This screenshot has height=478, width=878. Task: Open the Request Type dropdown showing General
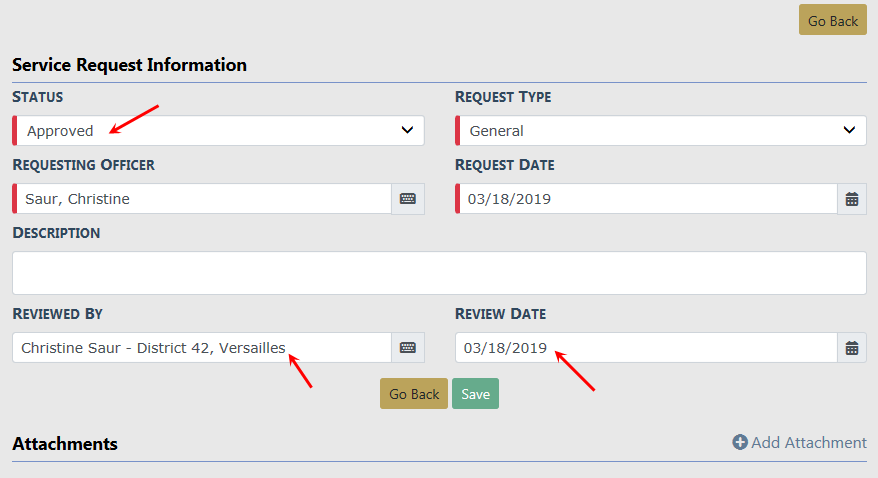click(x=660, y=131)
